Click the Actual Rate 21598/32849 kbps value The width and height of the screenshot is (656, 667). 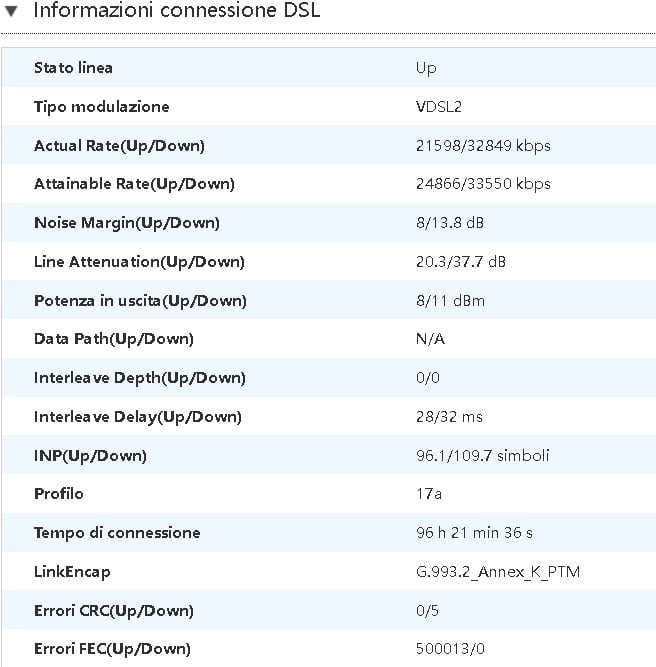click(x=483, y=146)
